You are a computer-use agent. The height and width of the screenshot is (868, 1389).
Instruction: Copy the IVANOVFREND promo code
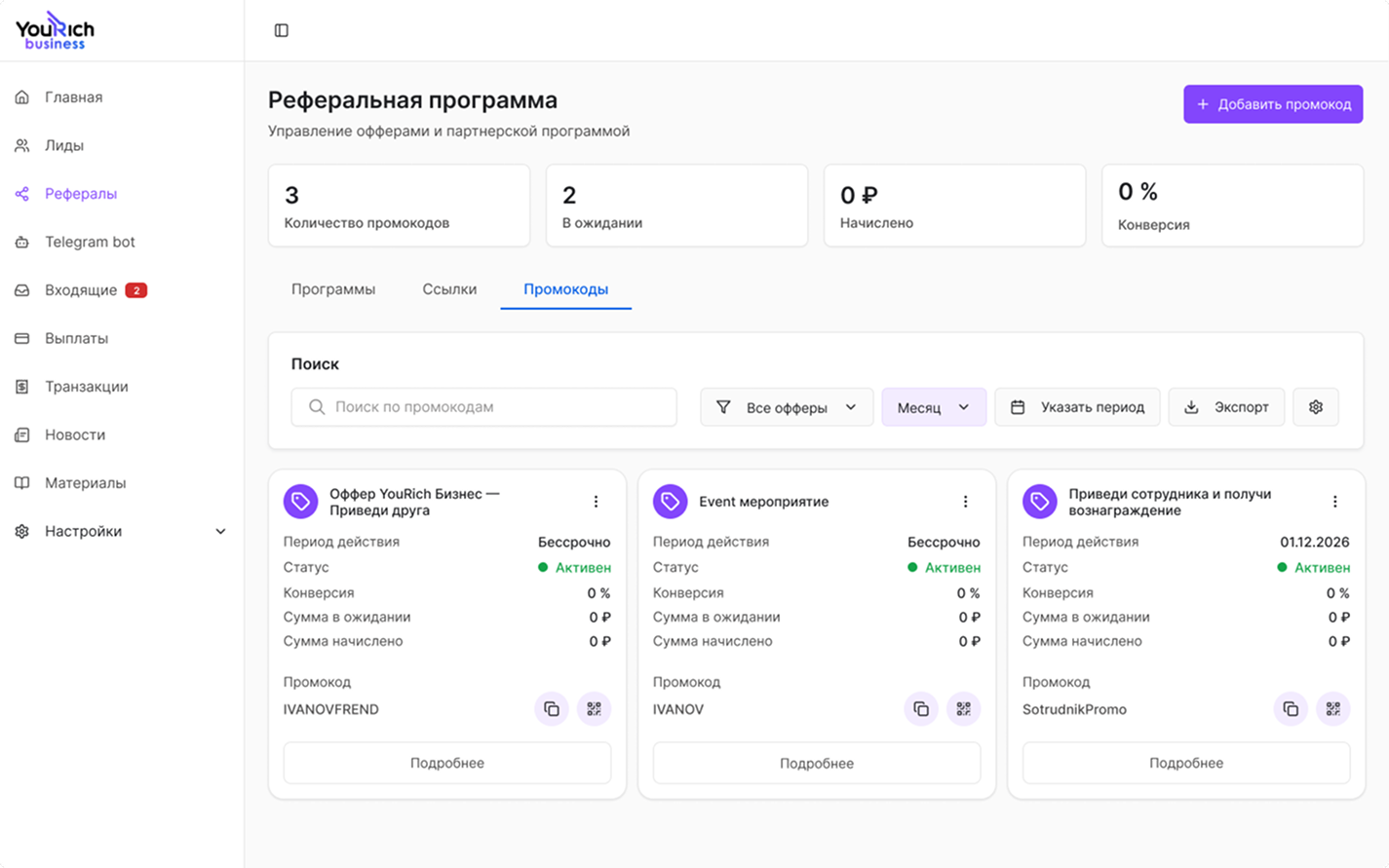[551, 708]
